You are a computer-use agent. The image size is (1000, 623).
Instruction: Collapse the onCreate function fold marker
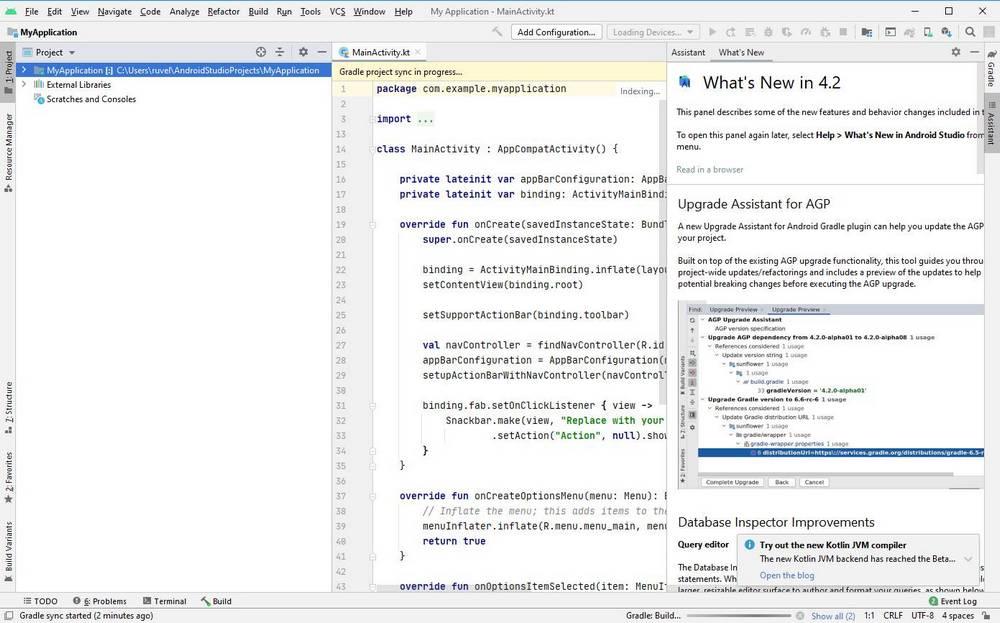(x=372, y=224)
